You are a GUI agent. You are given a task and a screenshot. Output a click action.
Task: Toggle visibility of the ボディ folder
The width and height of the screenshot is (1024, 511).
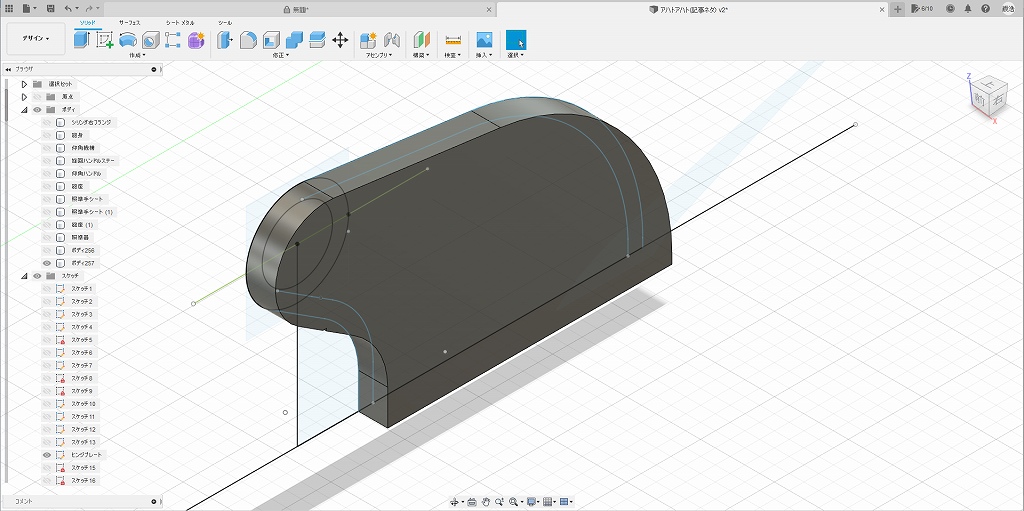37,109
